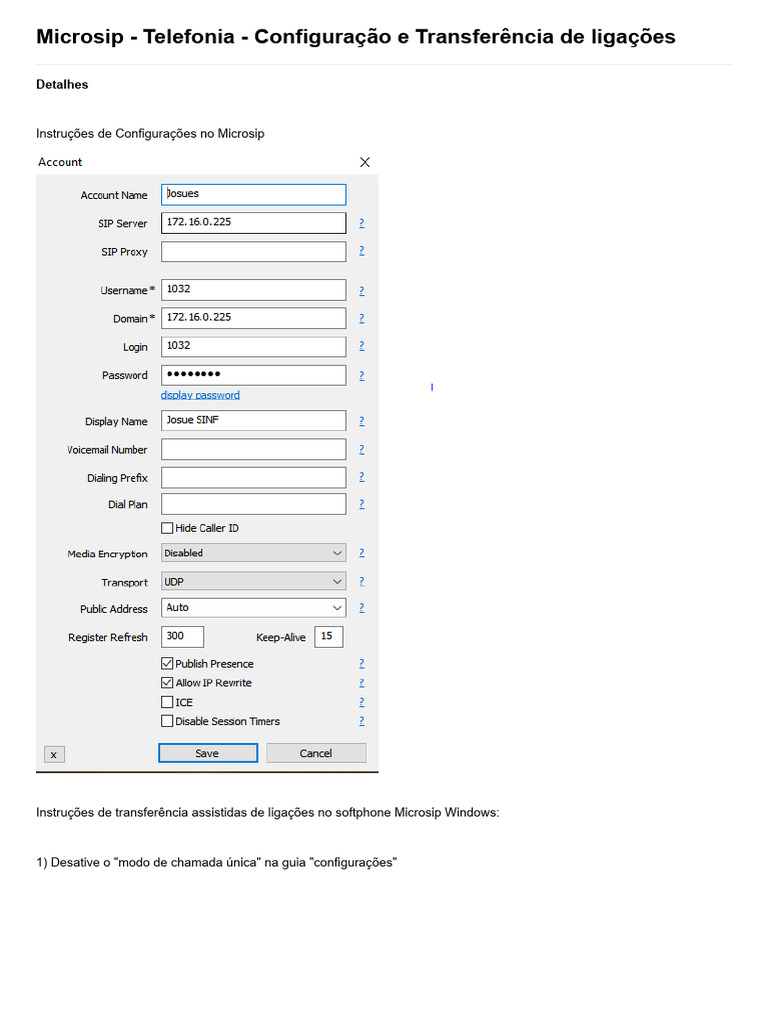Viewport: 768px width, 1024px height.
Task: Focus the Account Name field
Action: pos(253,195)
